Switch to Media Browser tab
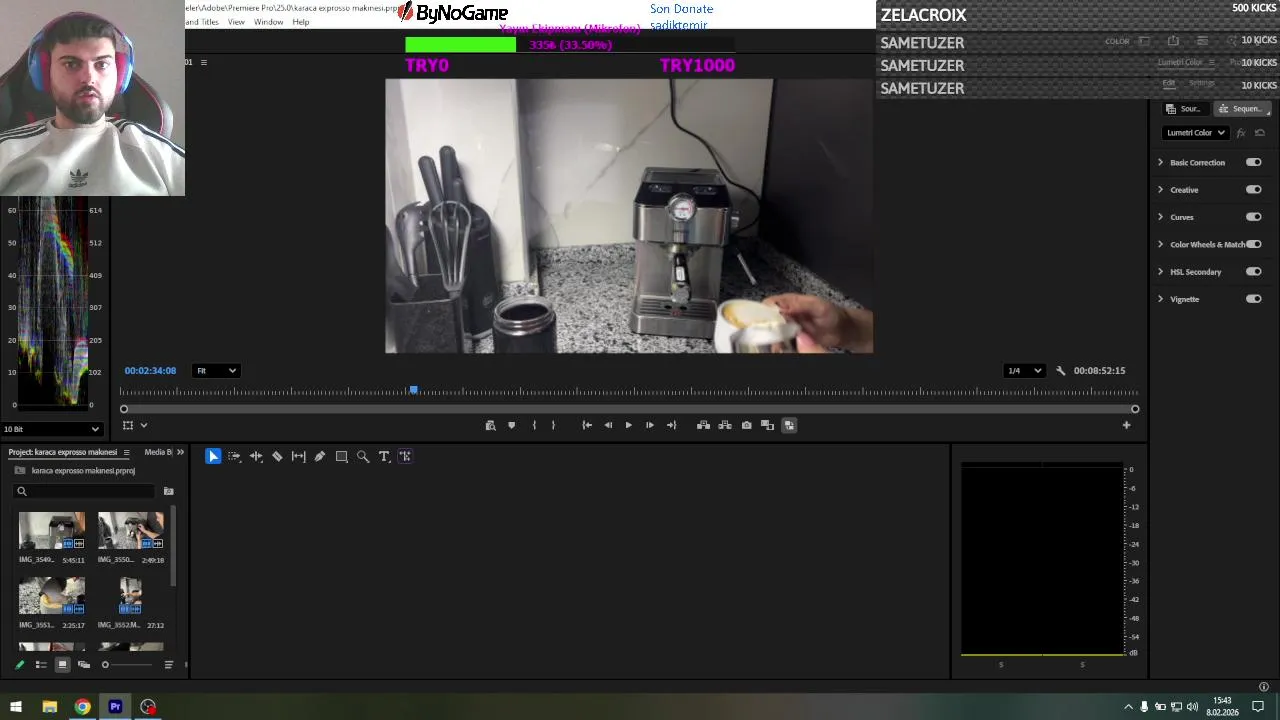This screenshot has width=1280, height=720. pyautogui.click(x=158, y=452)
